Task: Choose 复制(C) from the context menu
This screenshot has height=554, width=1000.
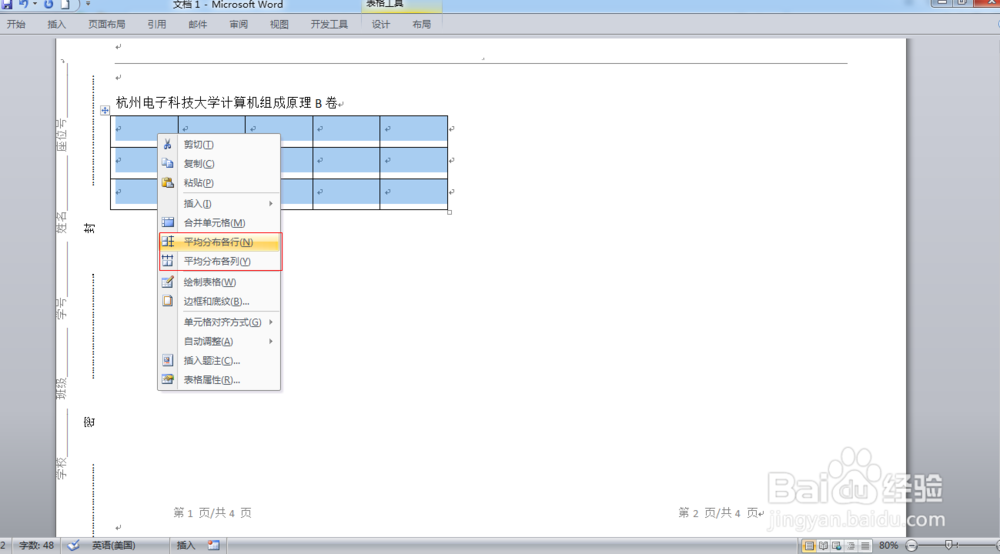Action: pos(219,164)
